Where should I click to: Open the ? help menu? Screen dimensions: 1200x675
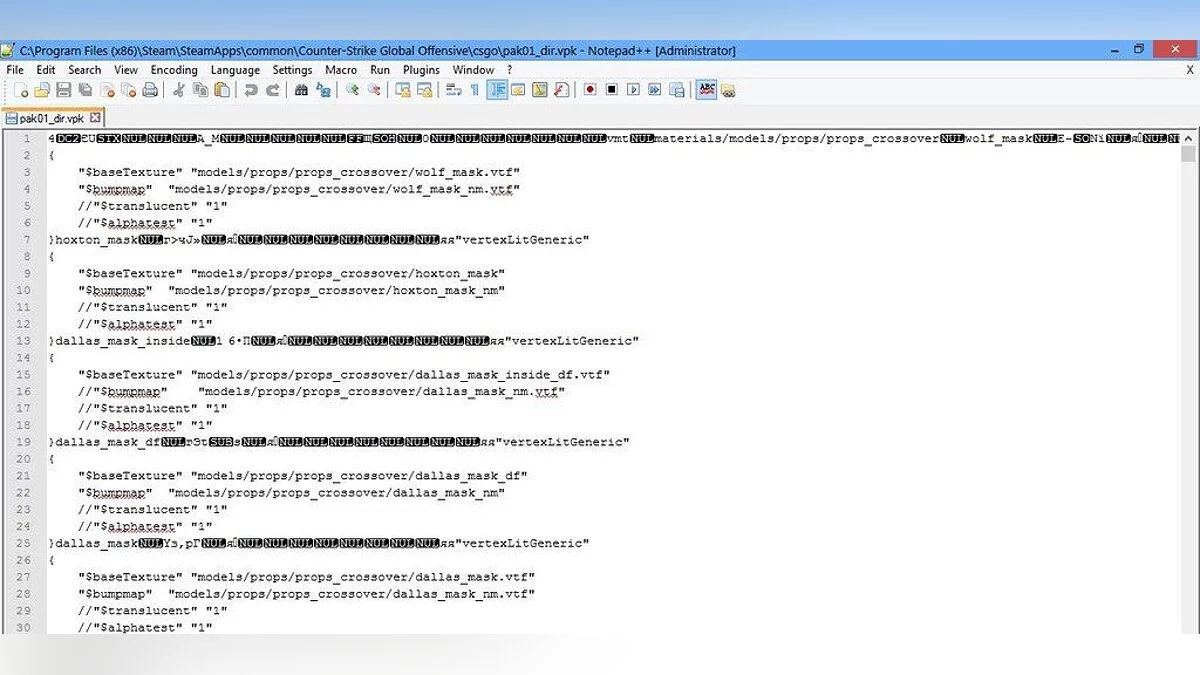pos(509,70)
